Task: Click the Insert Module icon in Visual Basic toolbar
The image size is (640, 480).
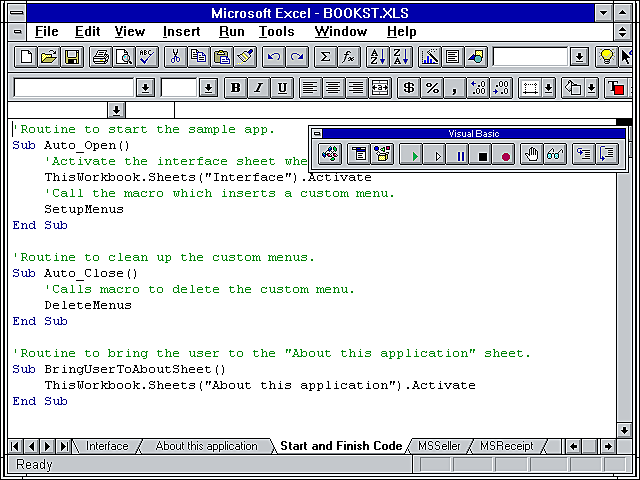Action: pyautogui.click(x=330, y=154)
